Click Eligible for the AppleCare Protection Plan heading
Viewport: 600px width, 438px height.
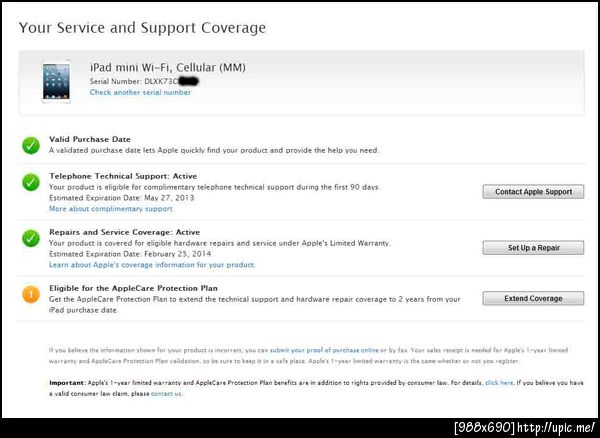pos(134,288)
